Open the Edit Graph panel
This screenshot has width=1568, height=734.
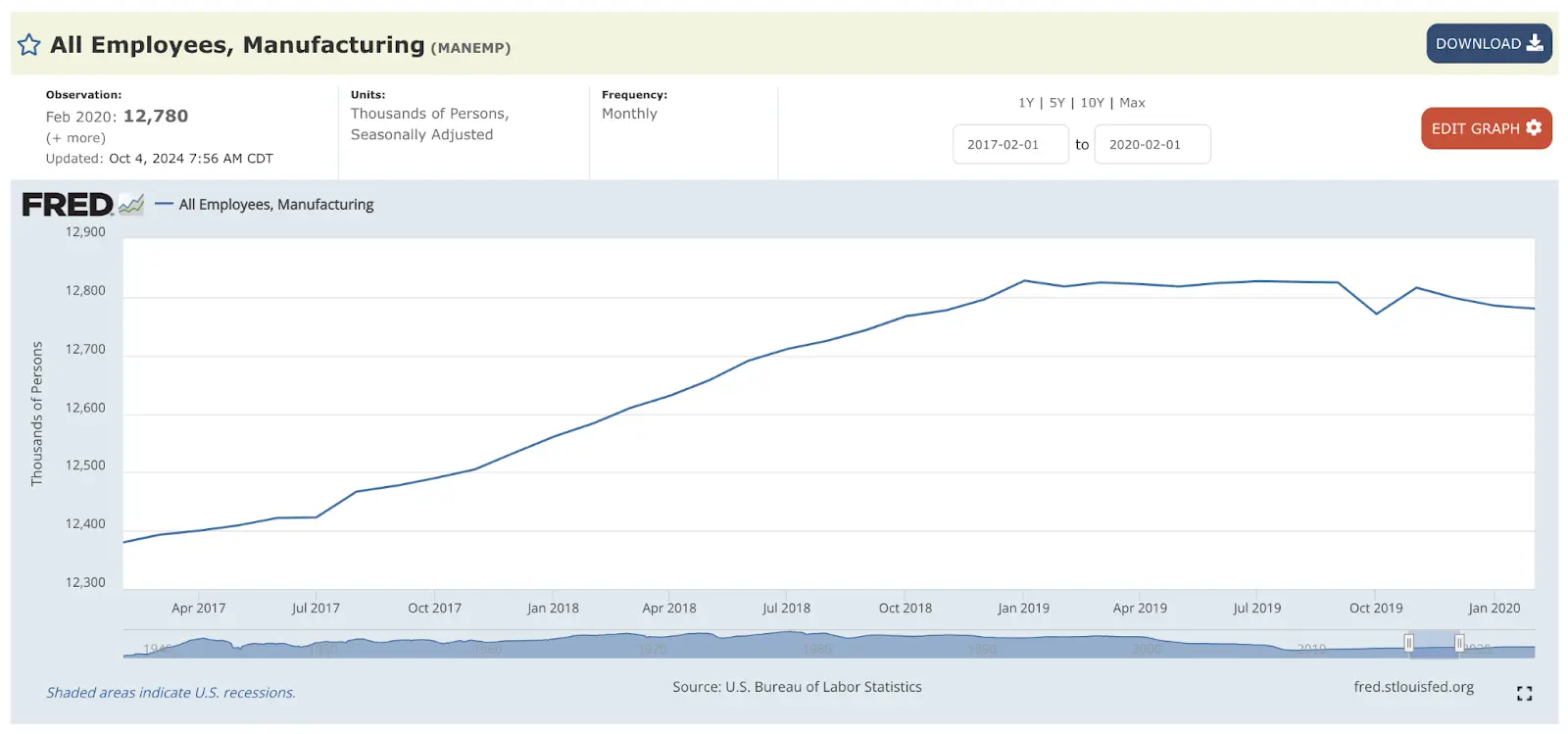click(x=1486, y=128)
